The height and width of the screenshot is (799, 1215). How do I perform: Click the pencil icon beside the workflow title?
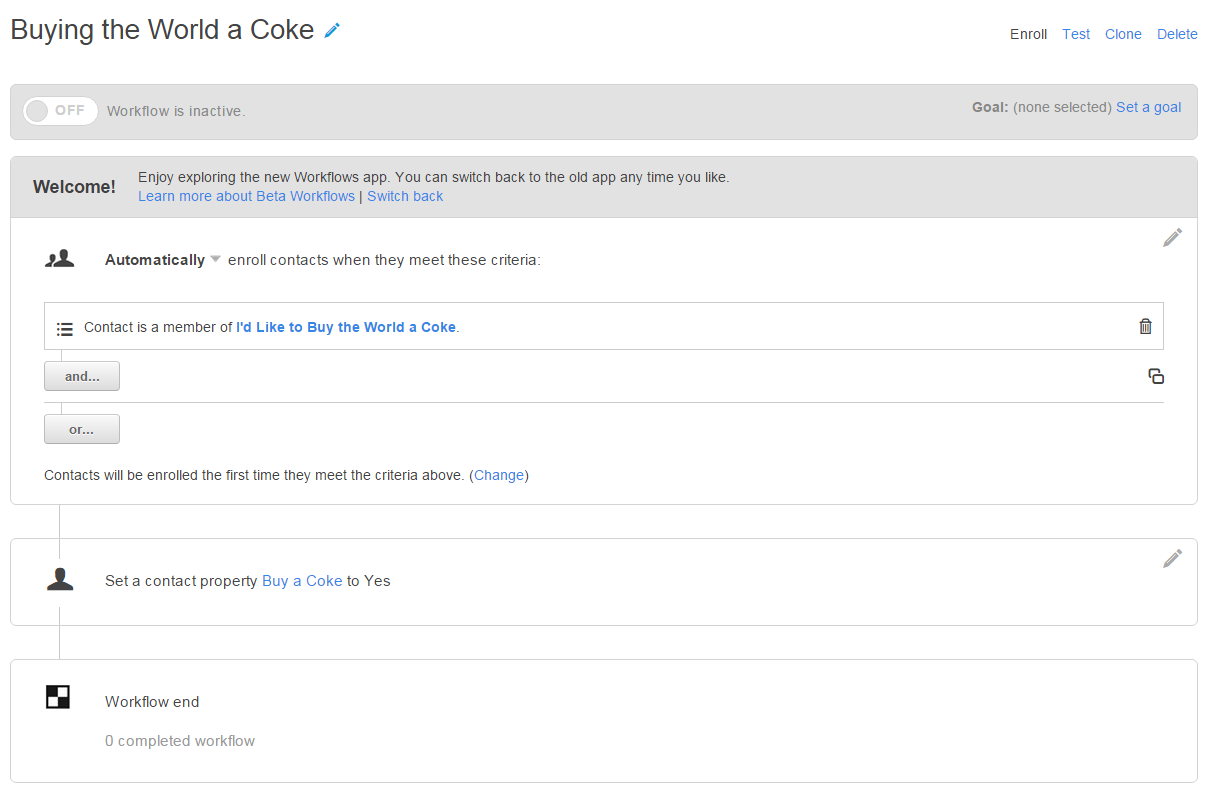(333, 31)
